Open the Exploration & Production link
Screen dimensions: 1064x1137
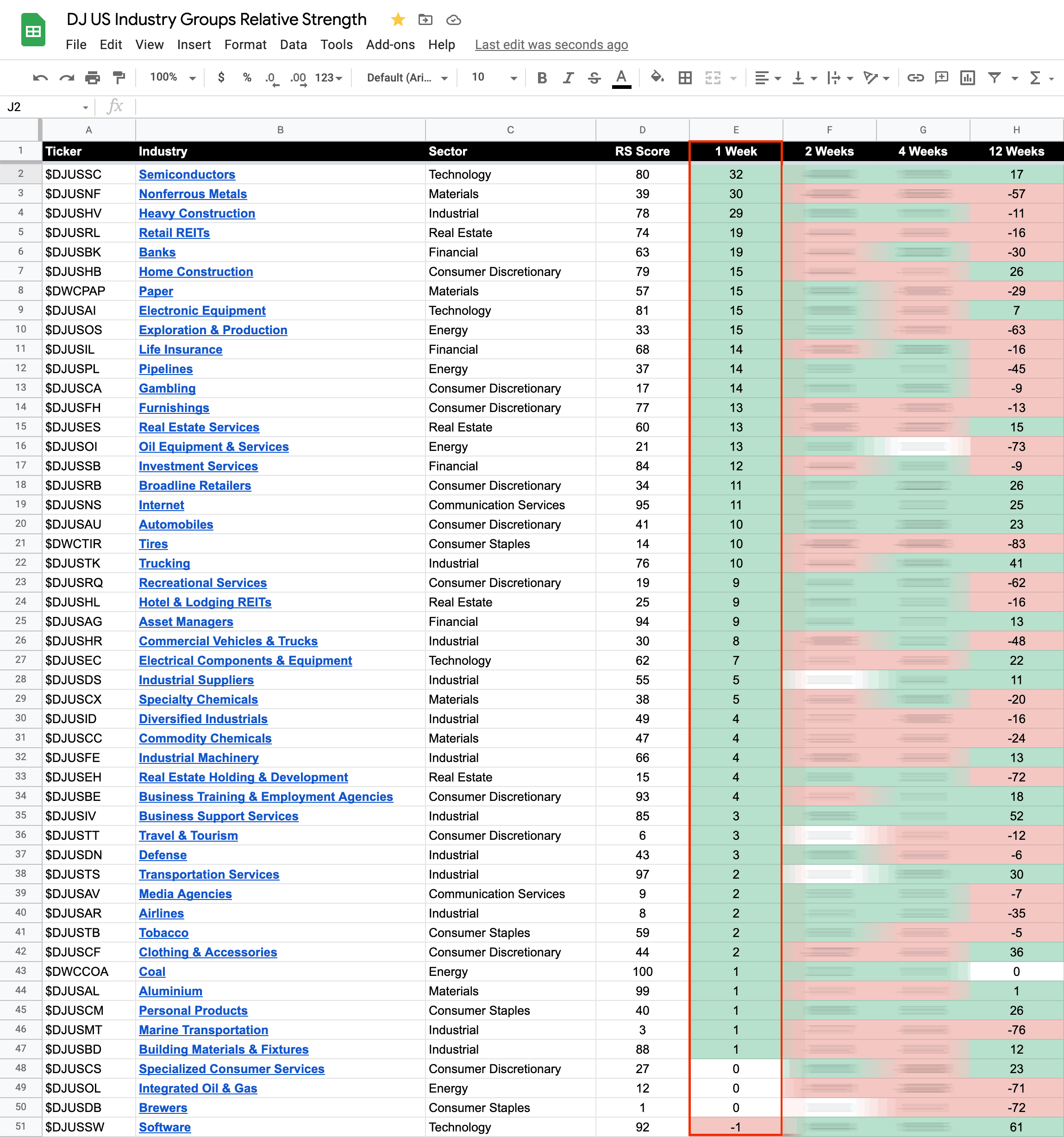click(x=213, y=330)
